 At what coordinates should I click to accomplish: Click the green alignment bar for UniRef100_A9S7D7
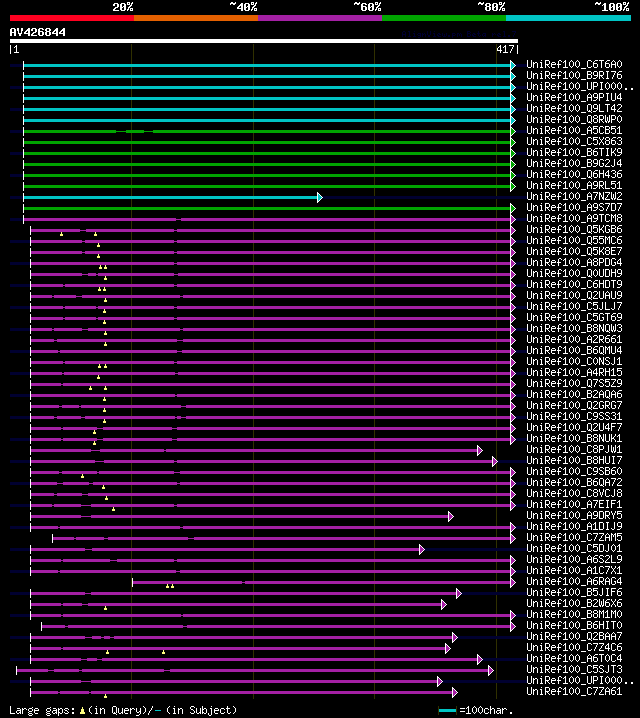pyautogui.click(x=269, y=208)
